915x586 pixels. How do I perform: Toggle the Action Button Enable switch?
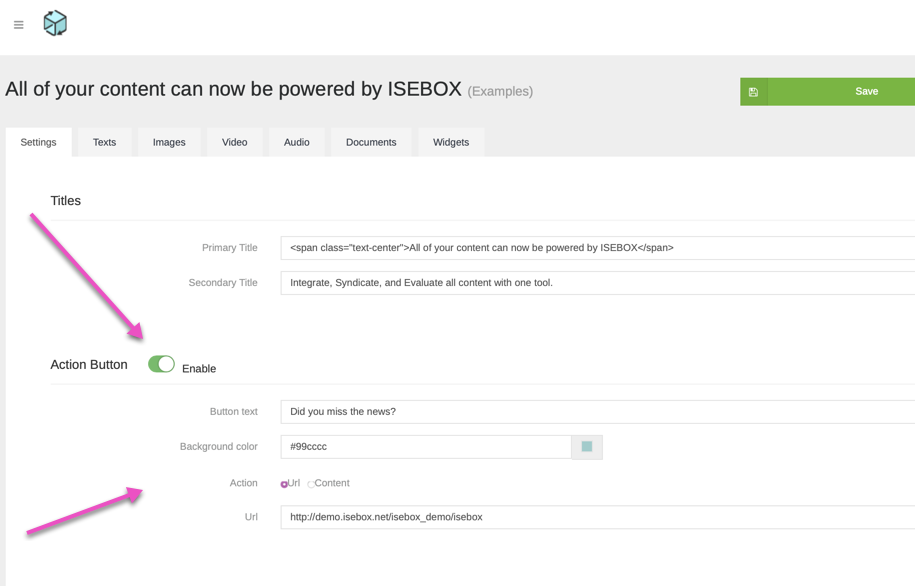point(161,364)
